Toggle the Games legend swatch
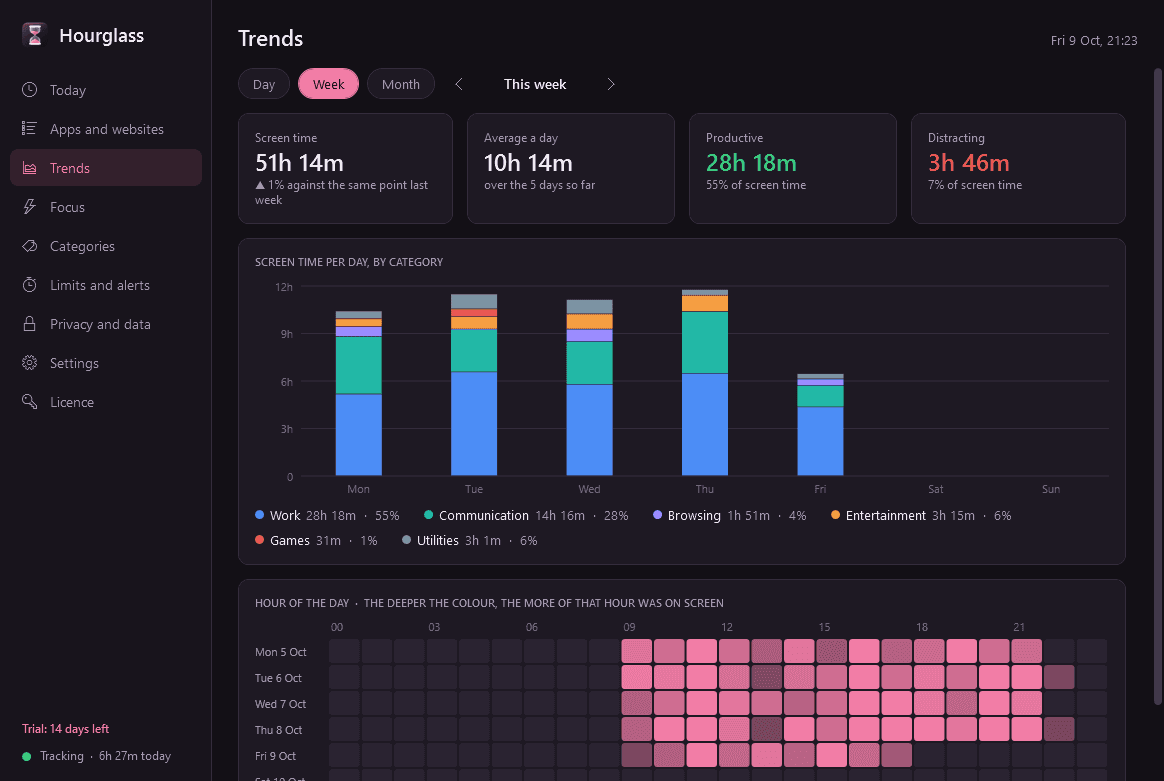The height and width of the screenshot is (781, 1164). tap(260, 540)
